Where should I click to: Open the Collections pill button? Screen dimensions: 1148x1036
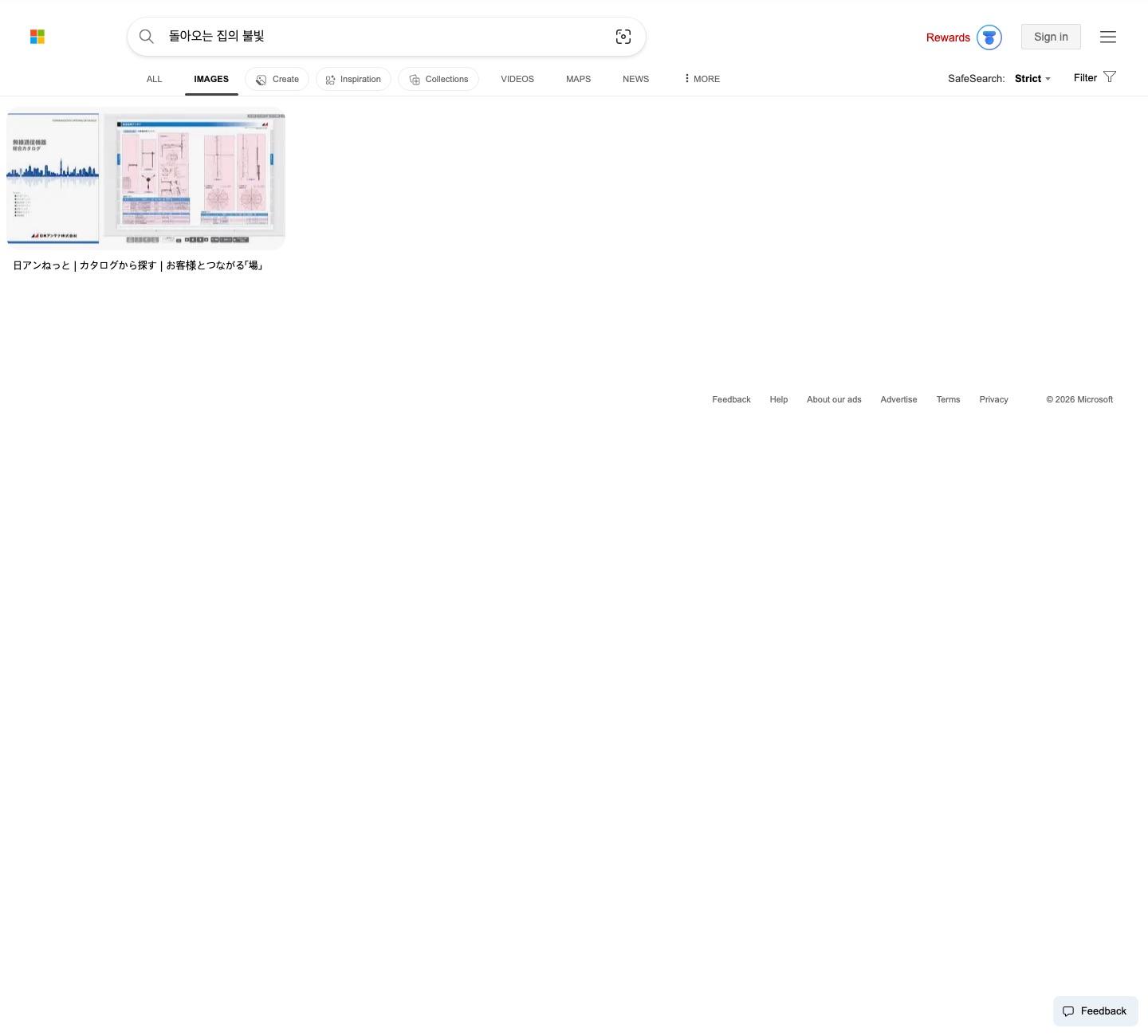click(x=438, y=79)
